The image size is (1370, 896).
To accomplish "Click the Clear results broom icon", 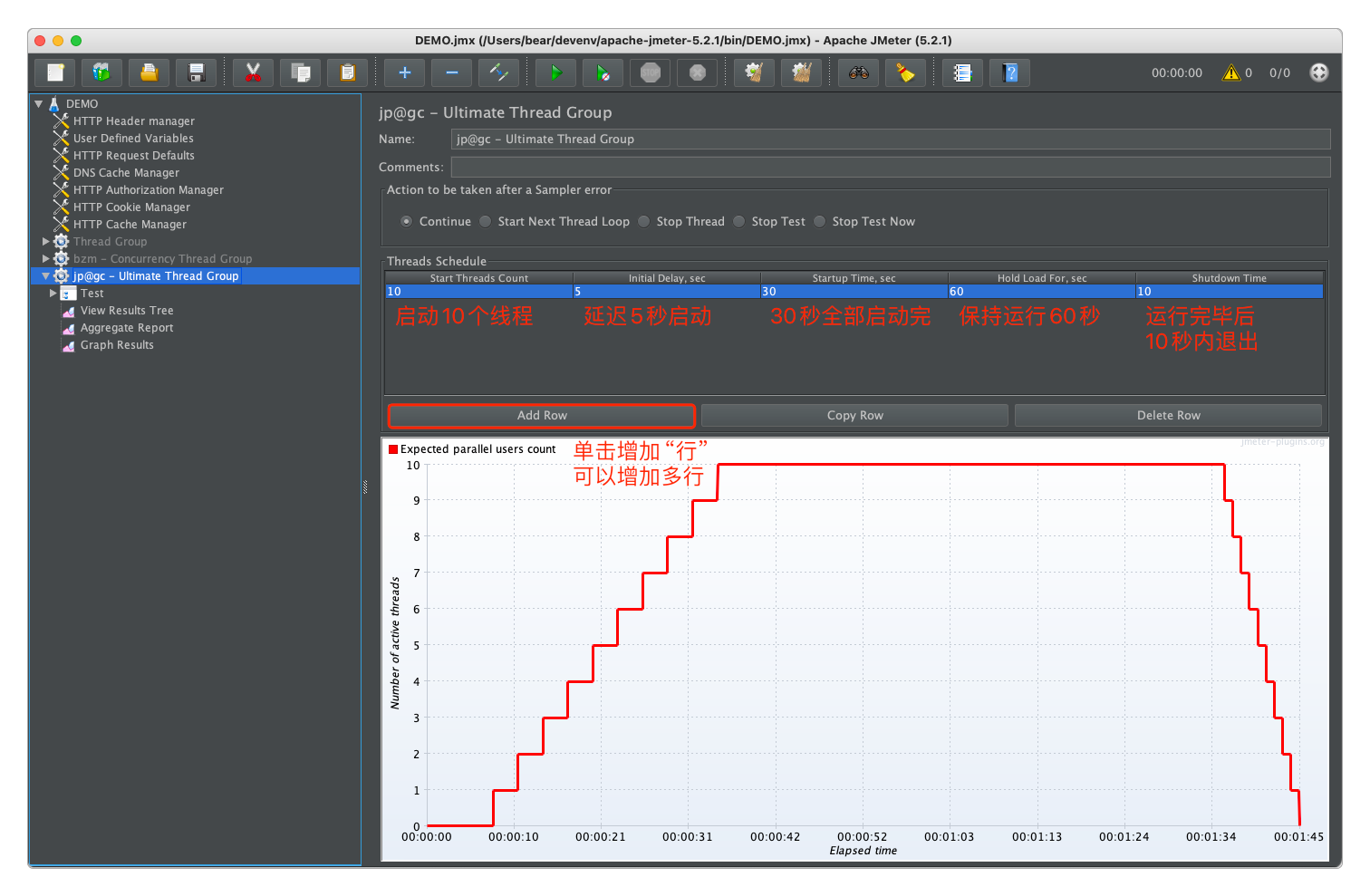I will pos(754,72).
